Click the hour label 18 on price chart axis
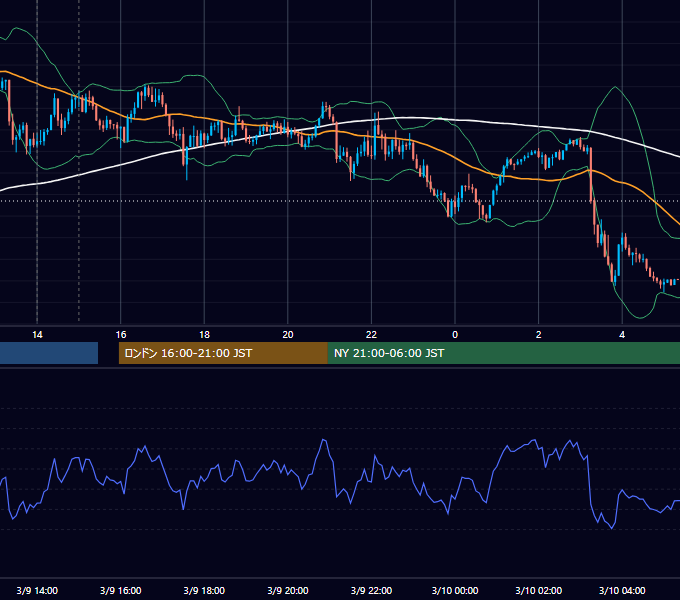The width and height of the screenshot is (680, 600). point(204,335)
